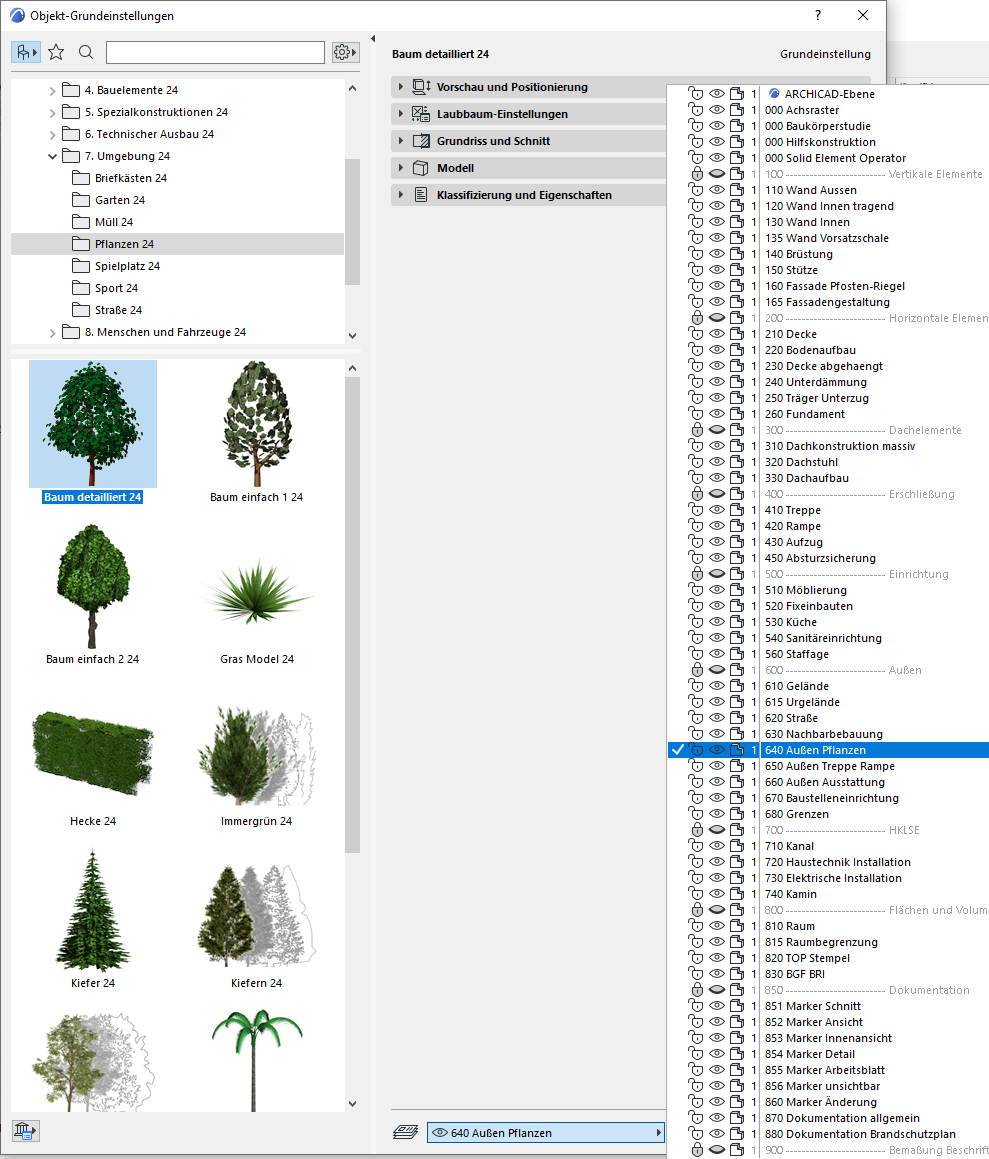Screen dimensions: 989x1159
Task: Open the 640 Außen Pflanzen layer dropdown
Action: 546,1133
